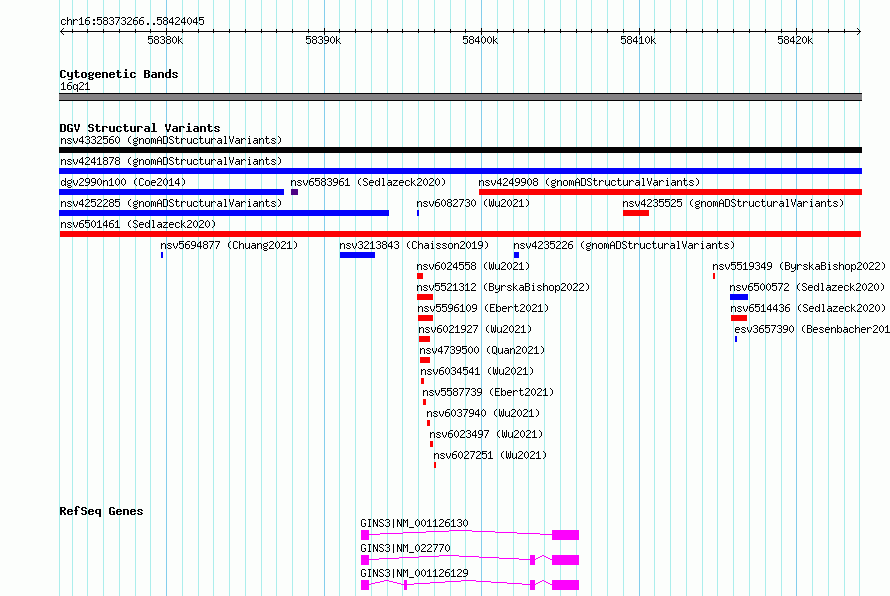Image resolution: width=890 pixels, height=596 pixels.
Task: Select the nsv4241878 blue variant bar
Action: click(460, 171)
